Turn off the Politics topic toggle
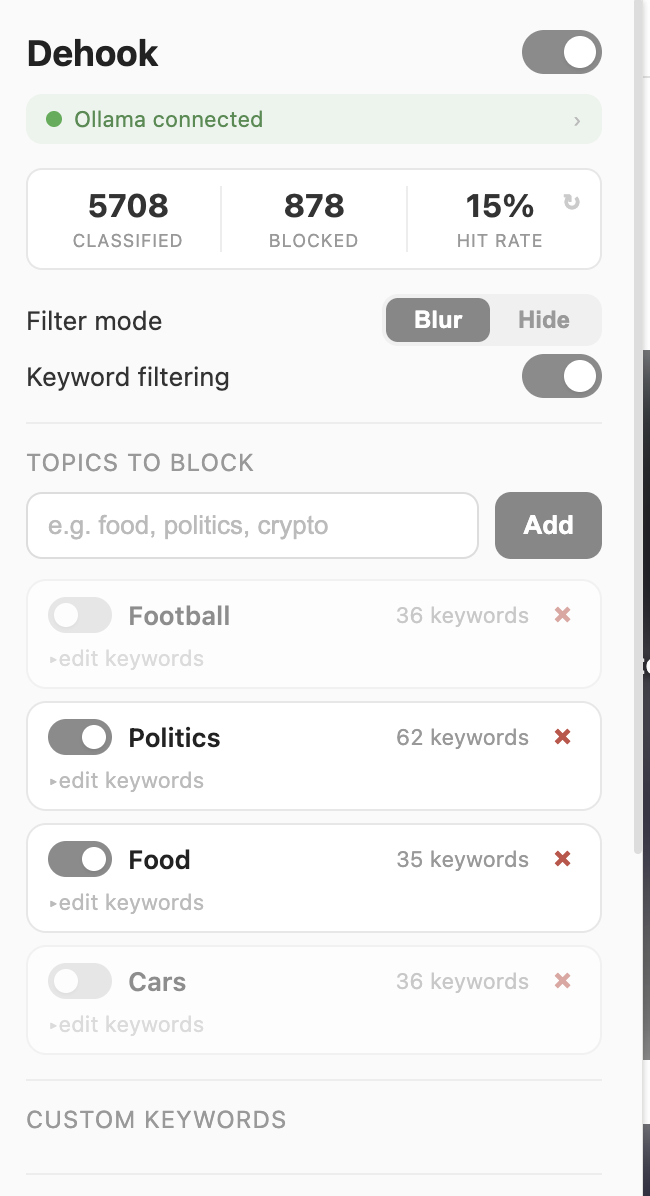 [79, 737]
